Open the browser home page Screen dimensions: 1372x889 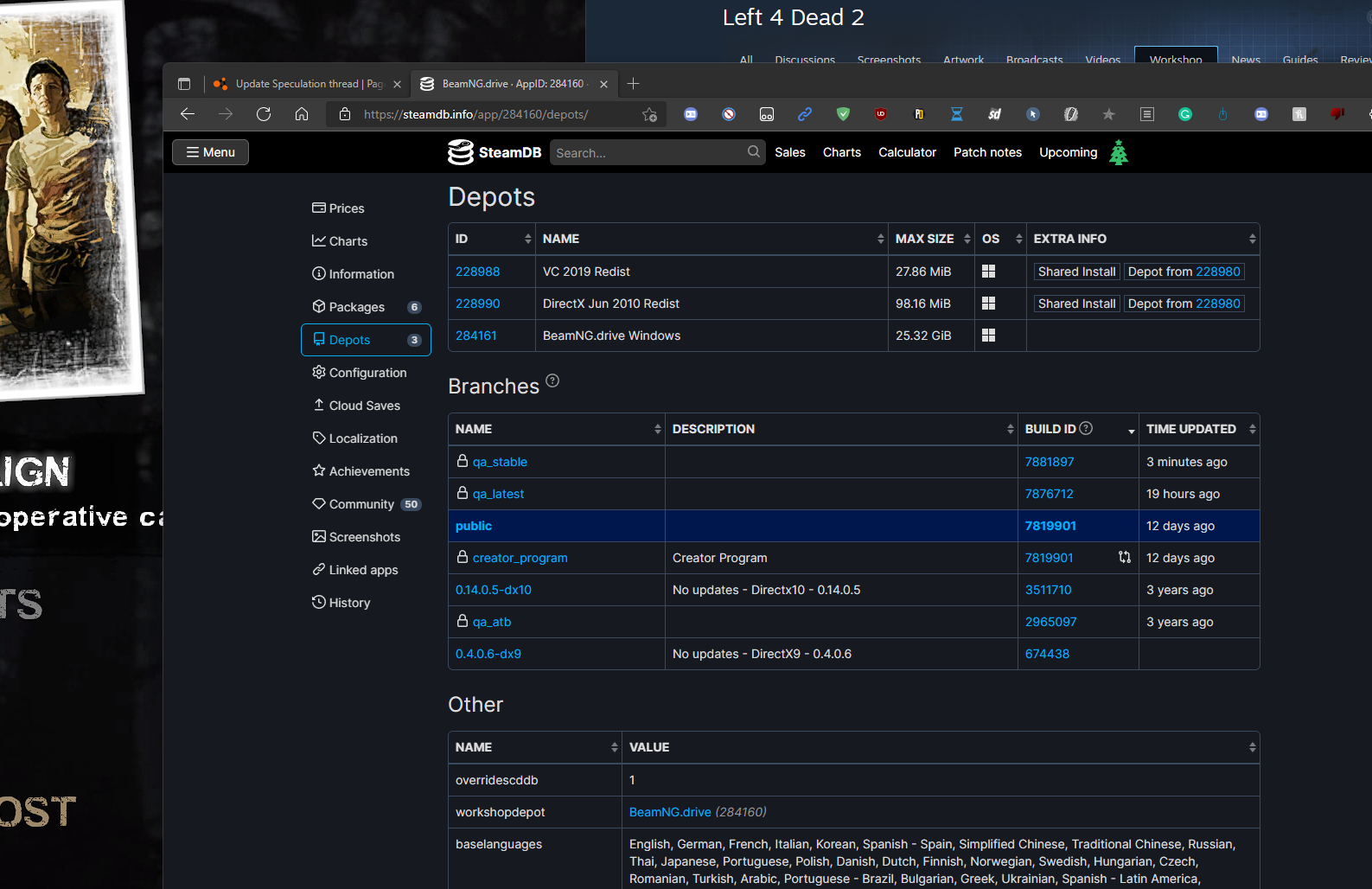coord(302,114)
